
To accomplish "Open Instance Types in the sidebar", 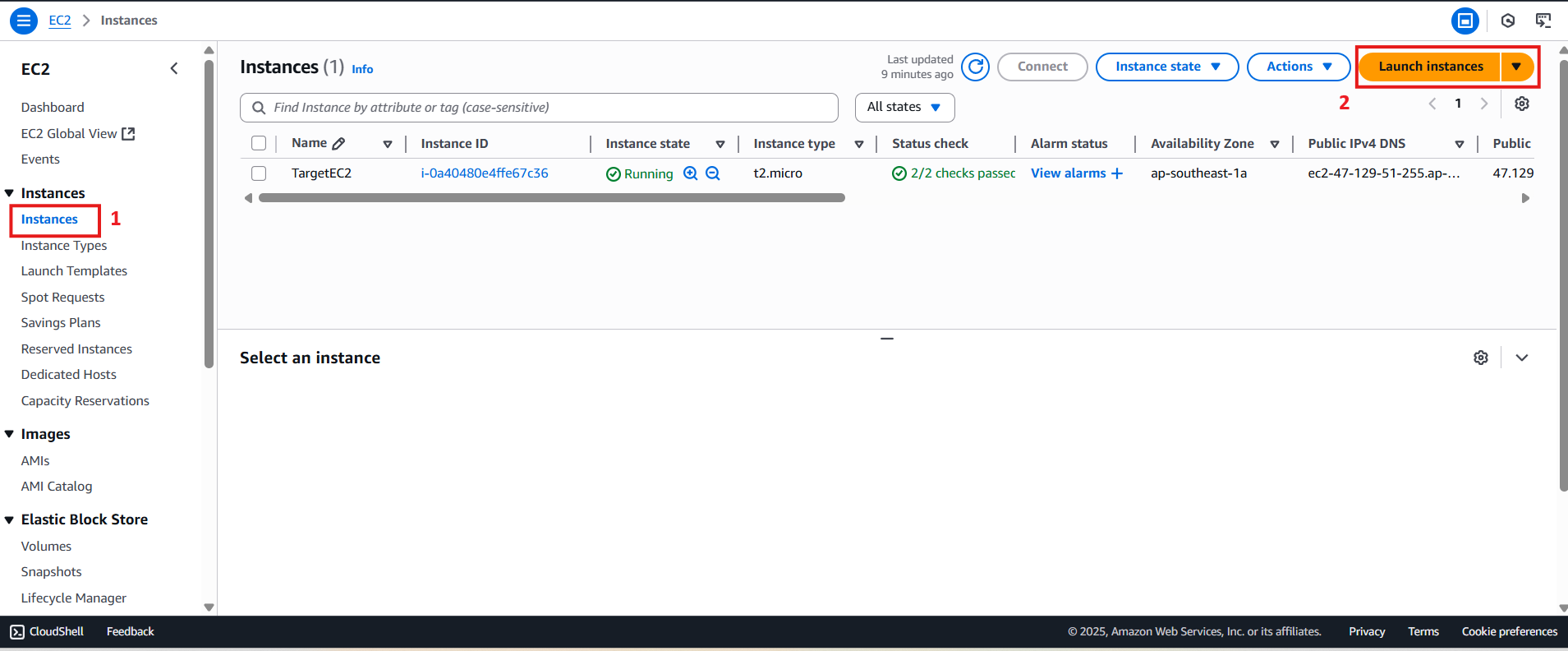I will pyautogui.click(x=64, y=246).
